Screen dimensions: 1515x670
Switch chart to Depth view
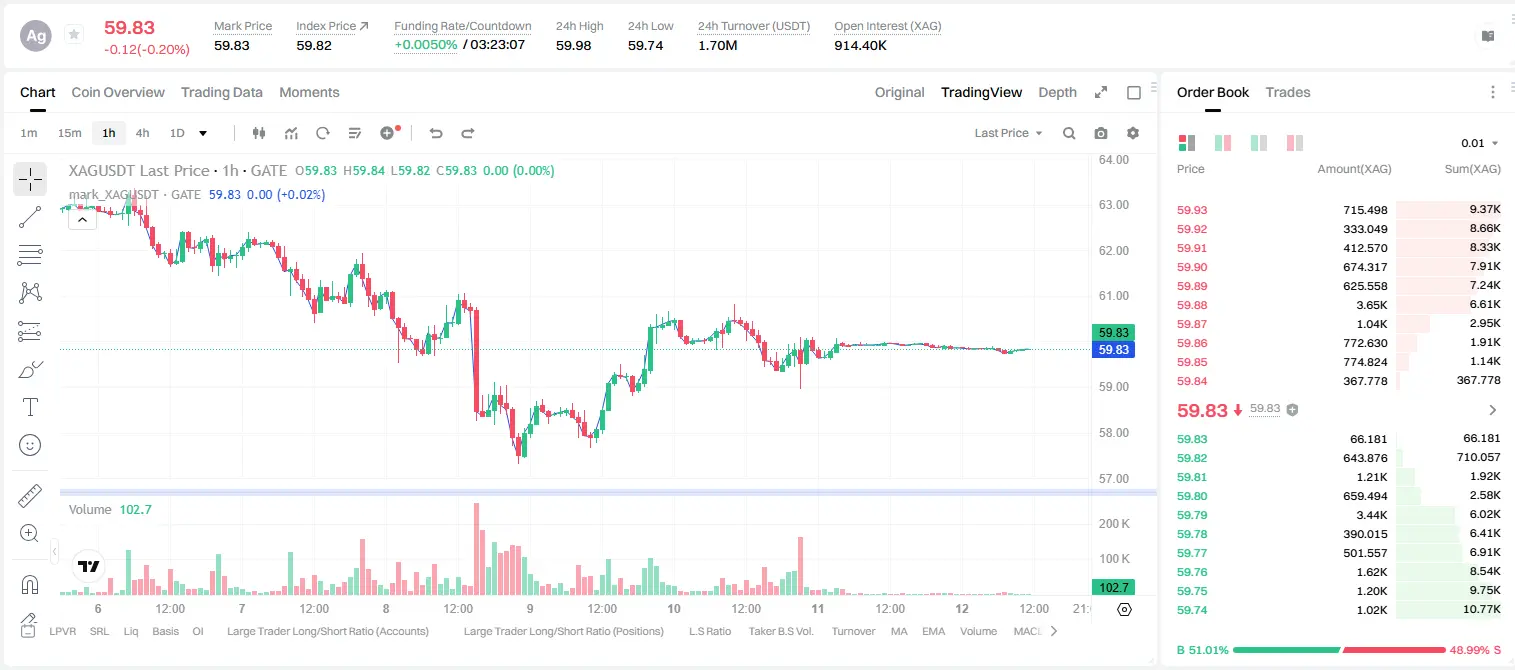[1057, 92]
